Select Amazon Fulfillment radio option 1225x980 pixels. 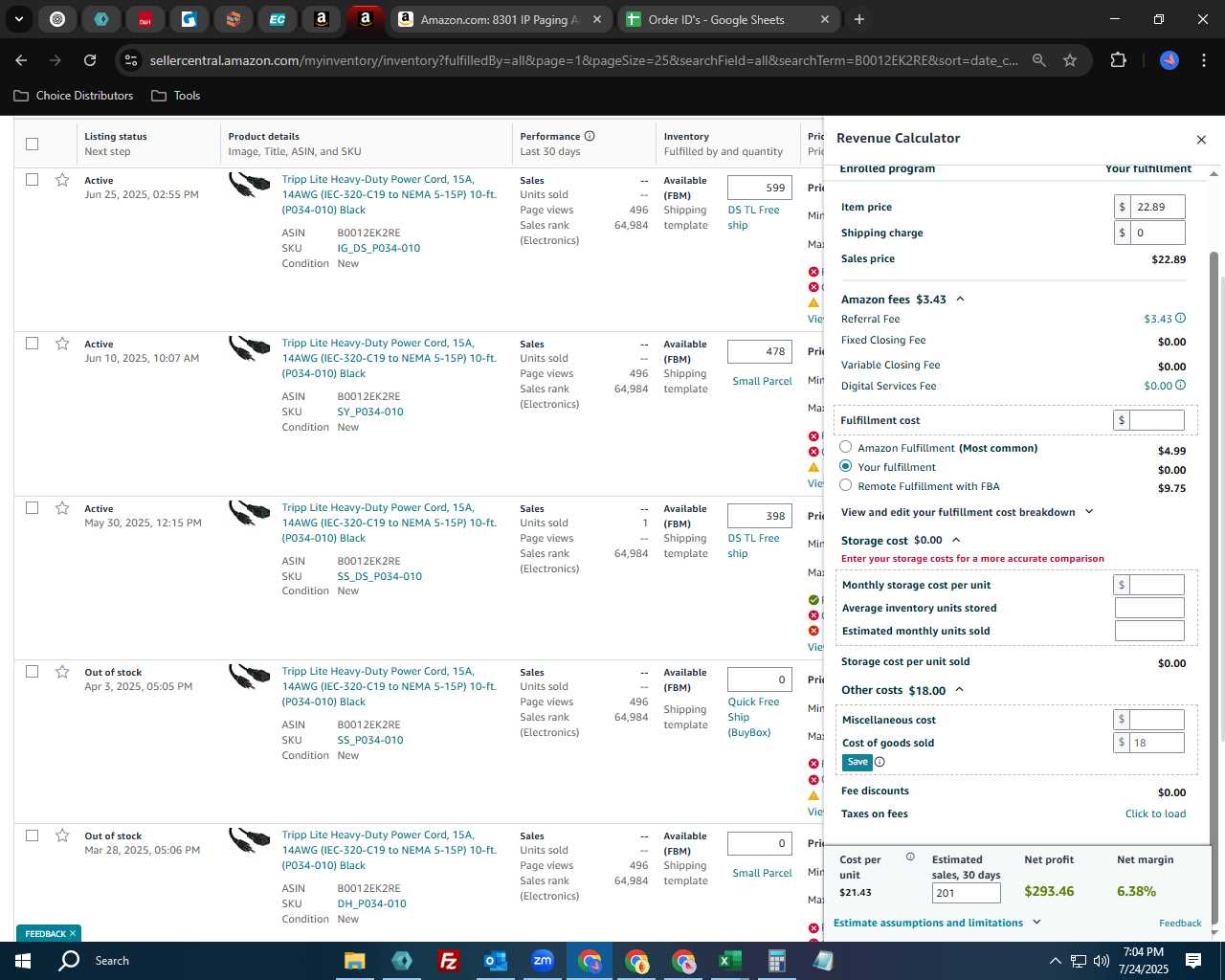tap(846, 447)
